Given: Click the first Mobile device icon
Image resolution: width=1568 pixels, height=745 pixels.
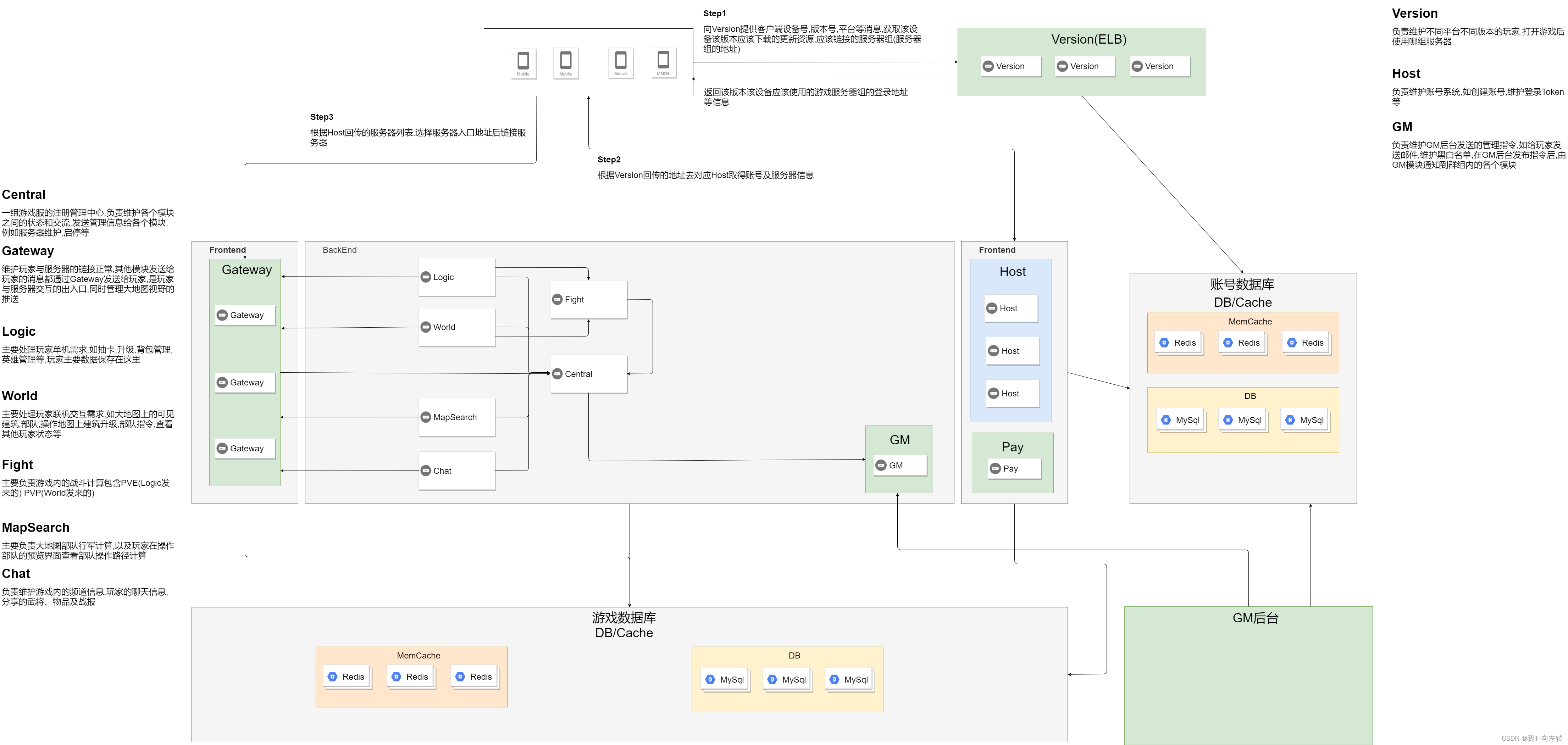Looking at the screenshot, I should tap(523, 61).
